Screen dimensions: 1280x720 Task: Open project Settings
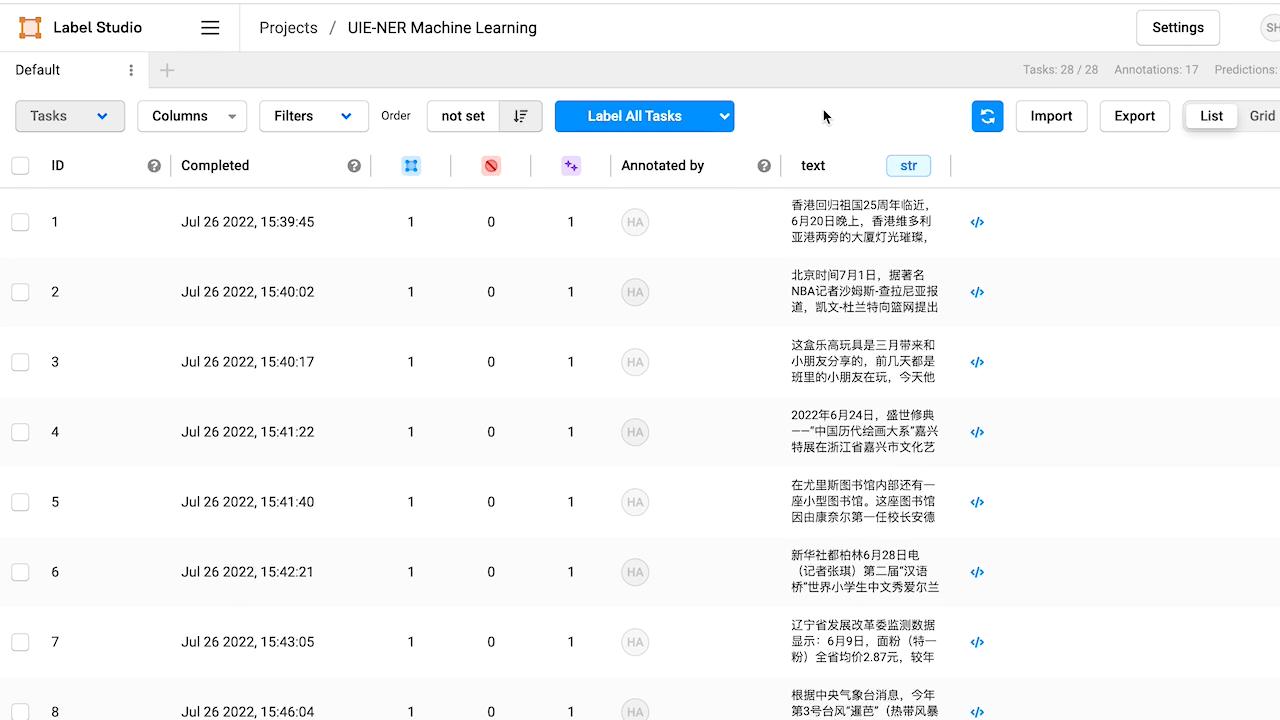pyautogui.click(x=1177, y=27)
